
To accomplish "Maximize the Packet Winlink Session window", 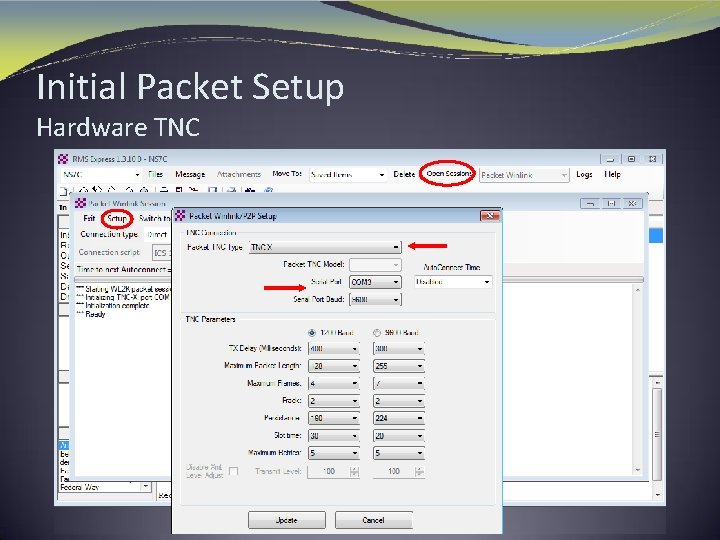I will coord(611,203).
